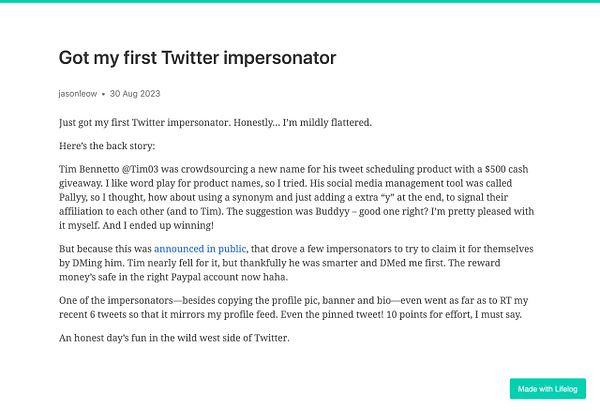Click the post date 30 Aug 2023
600x411 pixels.
135,94
